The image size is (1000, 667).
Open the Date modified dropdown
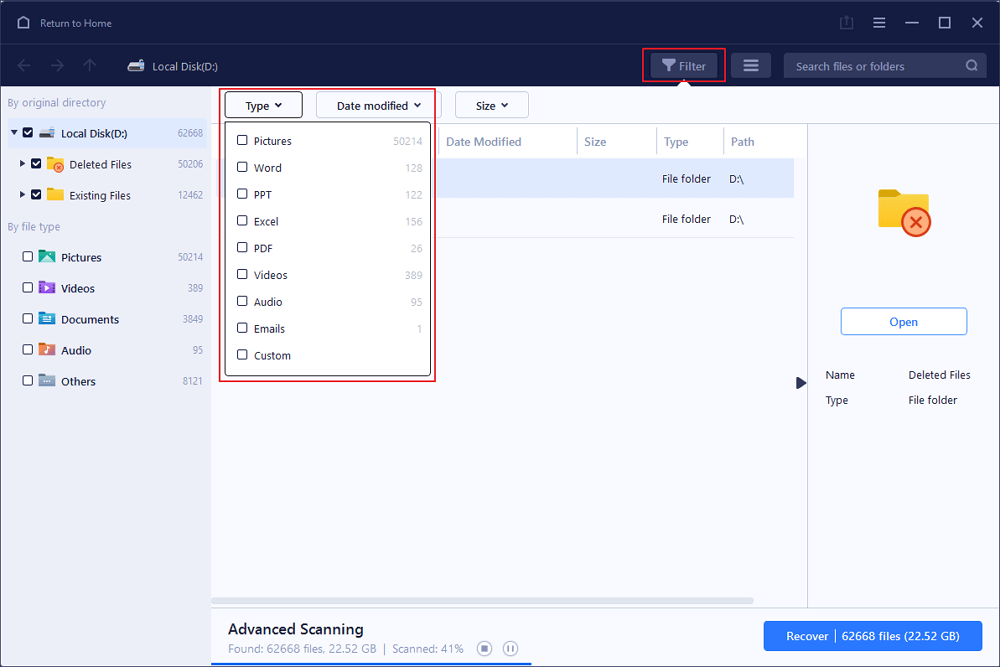[378, 105]
